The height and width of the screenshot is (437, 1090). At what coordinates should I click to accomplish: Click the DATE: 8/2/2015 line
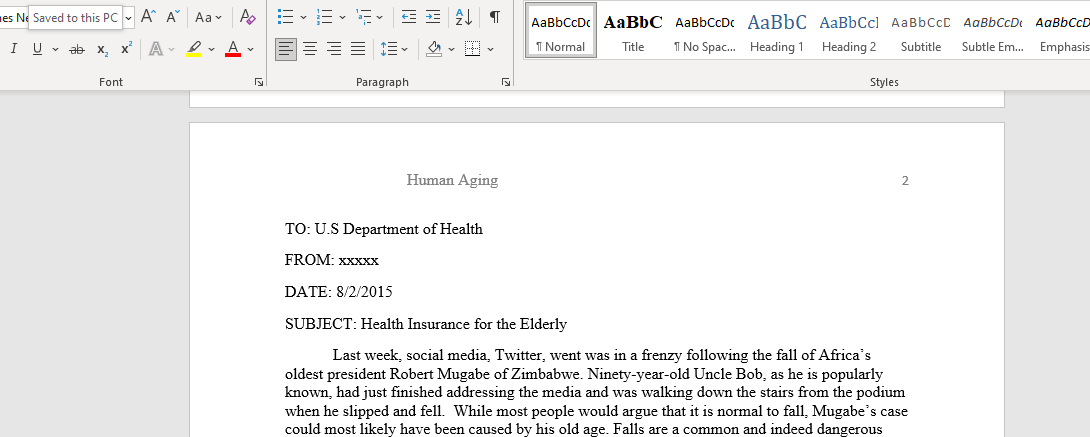click(x=339, y=292)
